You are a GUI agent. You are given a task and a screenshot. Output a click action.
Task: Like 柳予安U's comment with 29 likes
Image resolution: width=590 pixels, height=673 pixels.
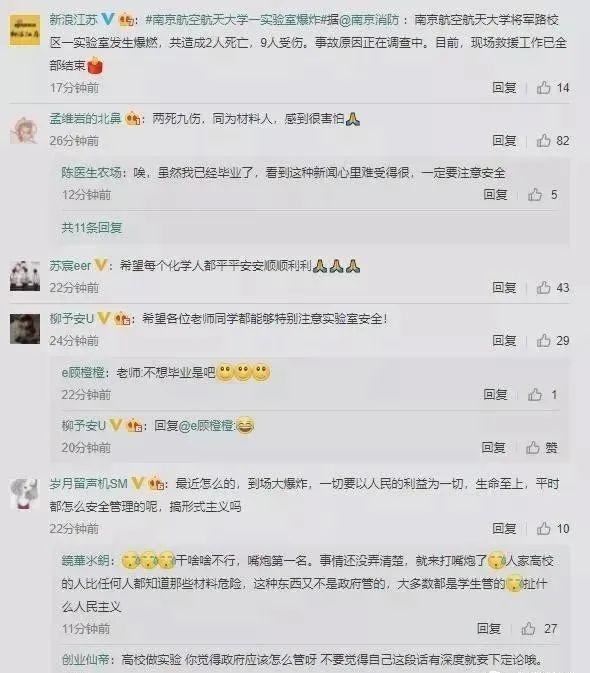[543, 340]
